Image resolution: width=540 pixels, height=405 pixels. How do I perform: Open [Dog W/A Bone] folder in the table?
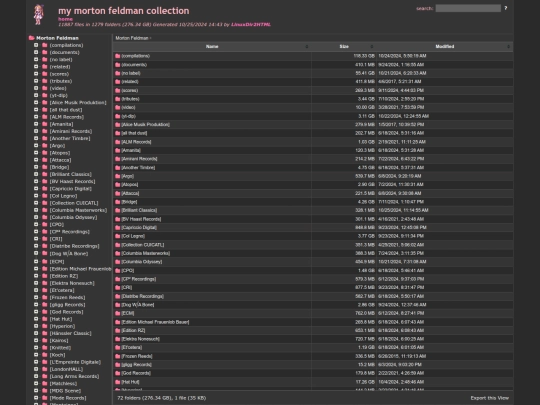coord(138,305)
